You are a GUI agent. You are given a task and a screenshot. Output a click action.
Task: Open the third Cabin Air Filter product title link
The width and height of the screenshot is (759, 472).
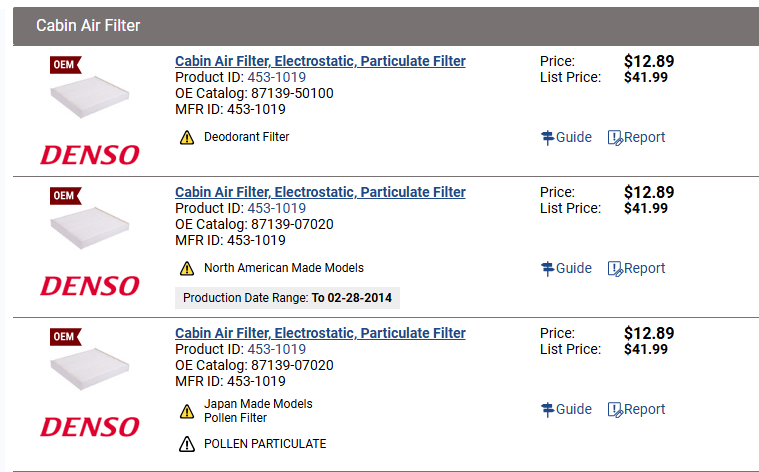point(320,333)
